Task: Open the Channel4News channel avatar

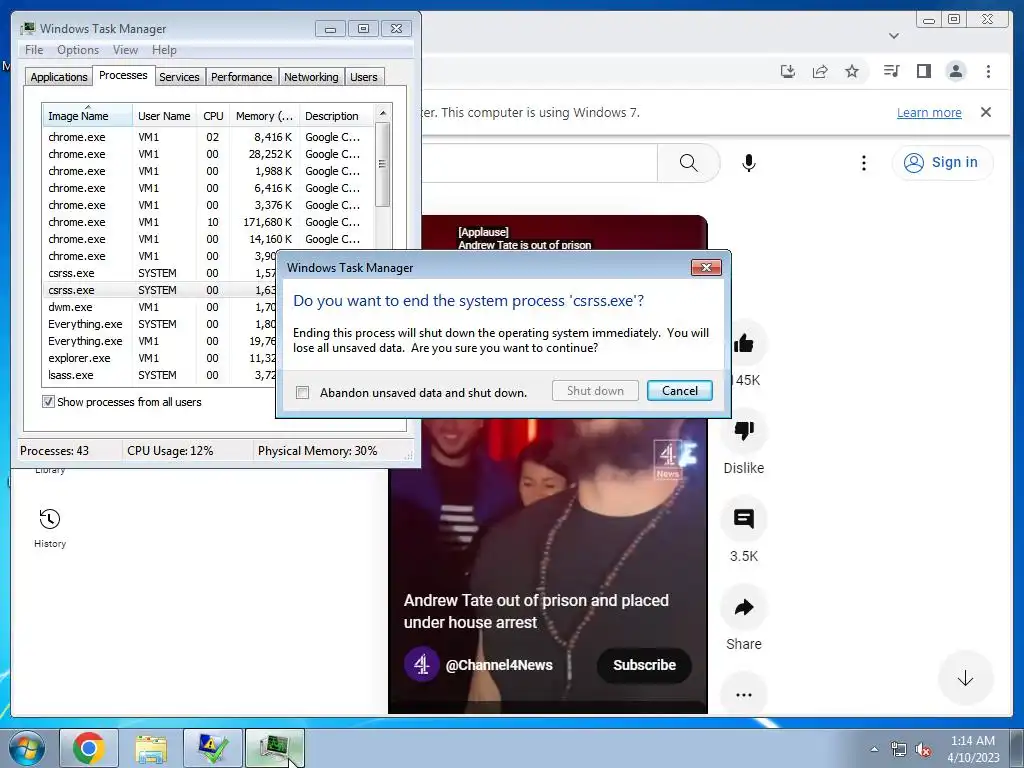Action: pos(421,665)
